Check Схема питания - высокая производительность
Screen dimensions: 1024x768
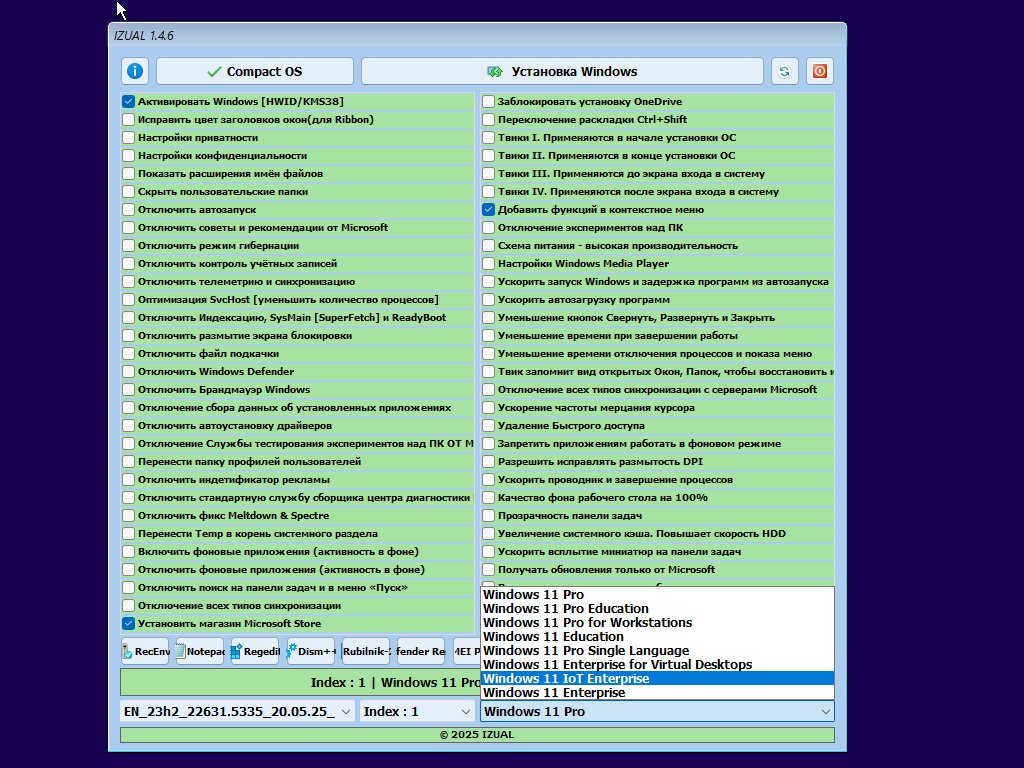[x=488, y=246]
